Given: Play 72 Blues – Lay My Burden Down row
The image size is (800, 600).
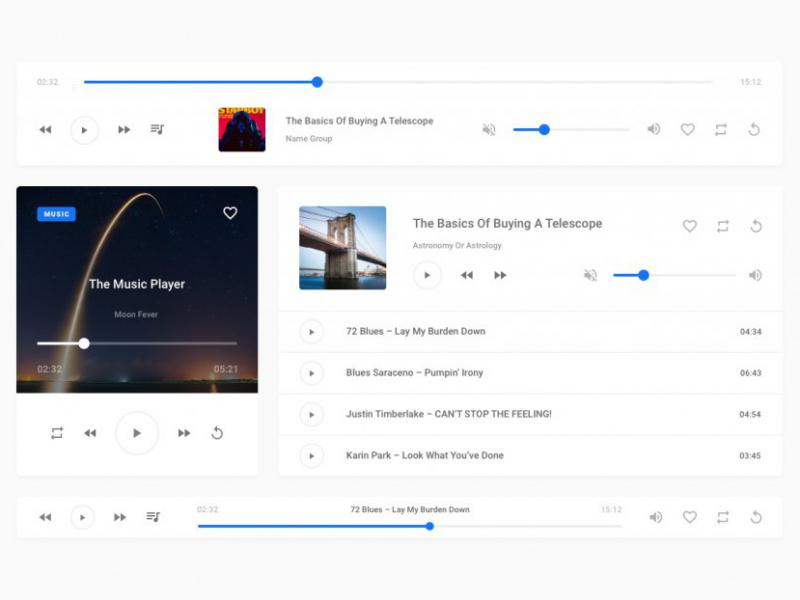Looking at the screenshot, I should (311, 332).
